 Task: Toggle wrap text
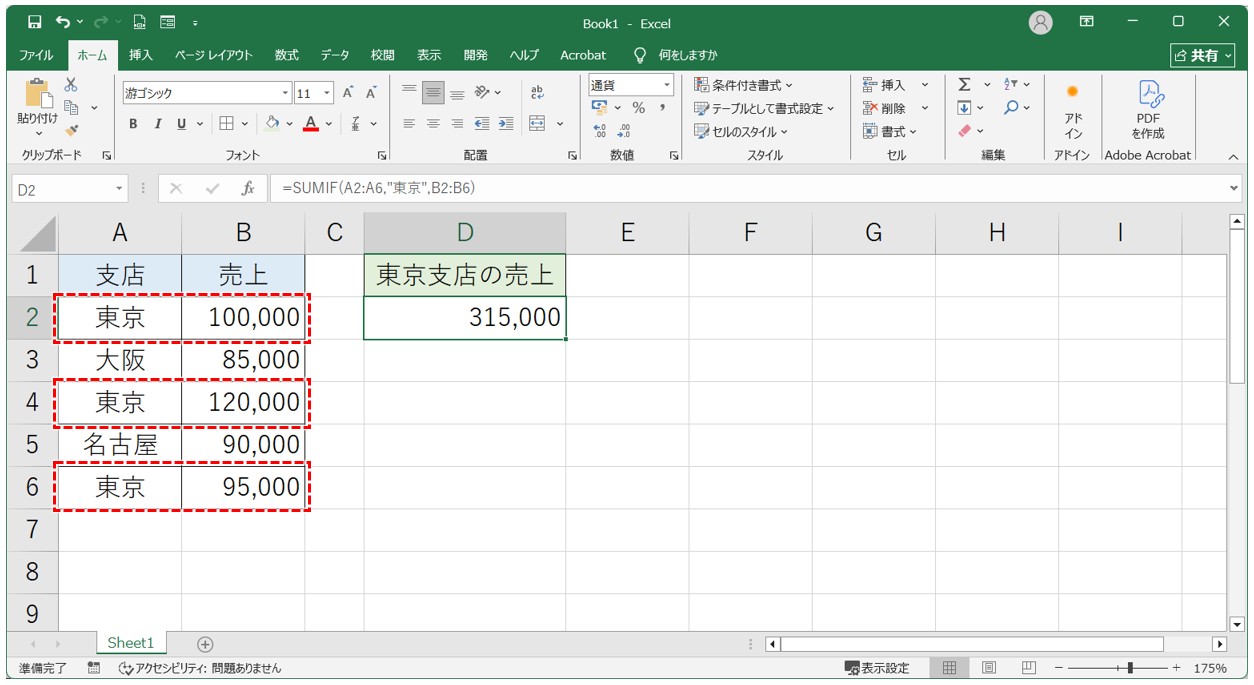537,92
